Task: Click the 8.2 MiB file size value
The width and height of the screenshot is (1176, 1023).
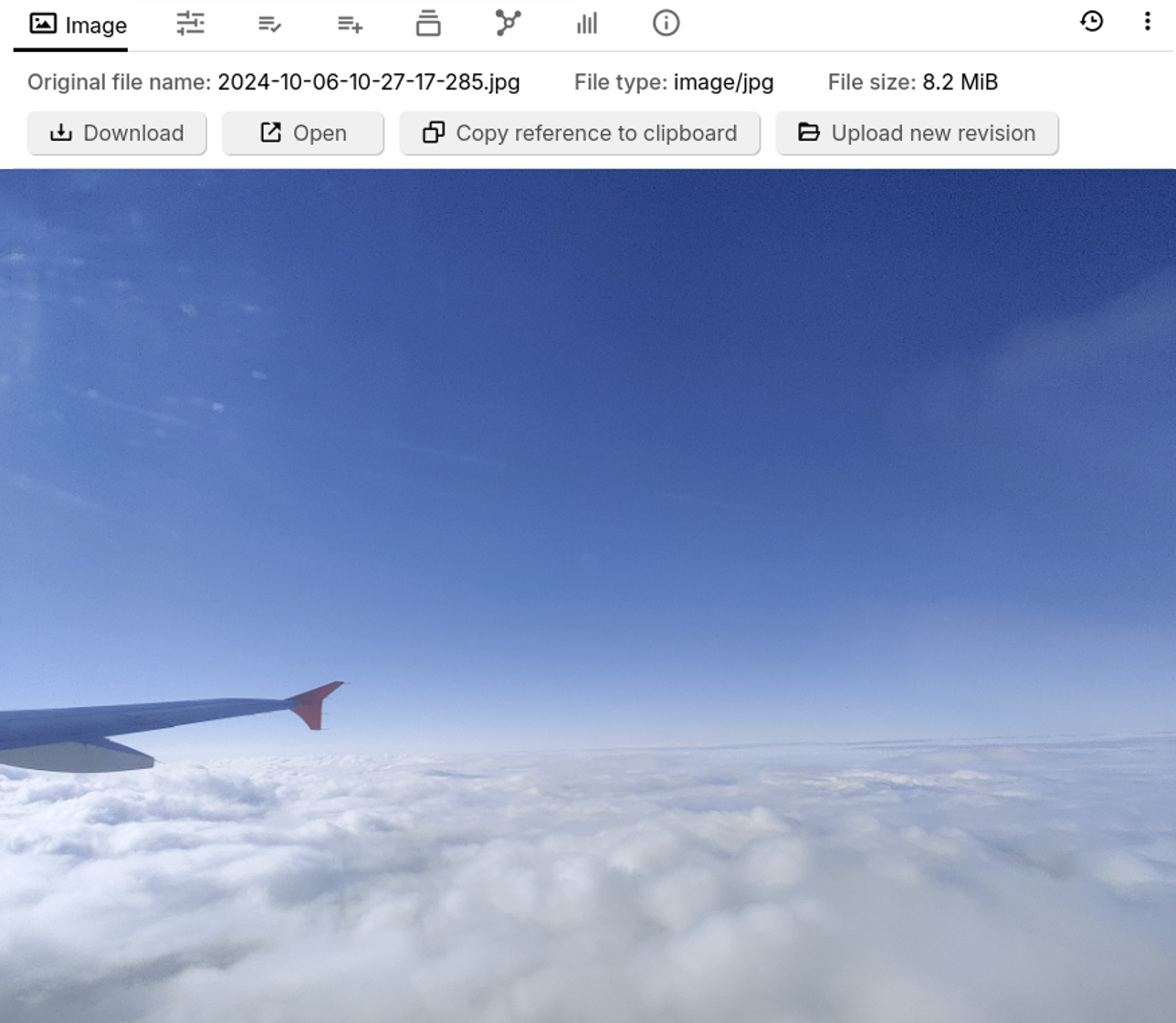Action: point(960,82)
